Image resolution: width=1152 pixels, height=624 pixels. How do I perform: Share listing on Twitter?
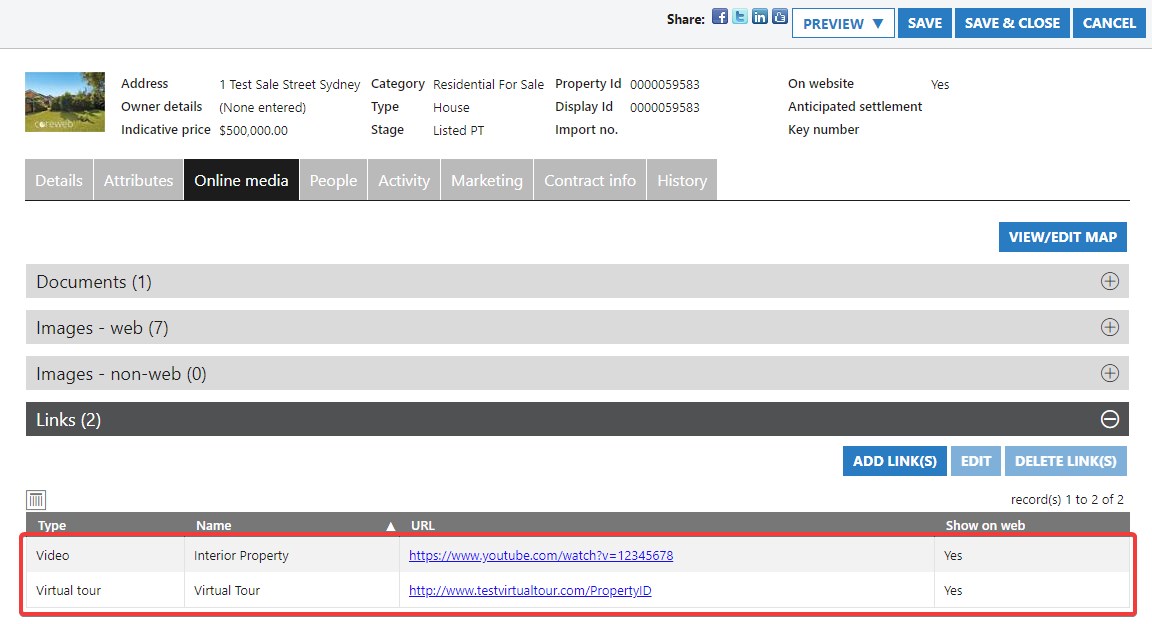pyautogui.click(x=740, y=17)
